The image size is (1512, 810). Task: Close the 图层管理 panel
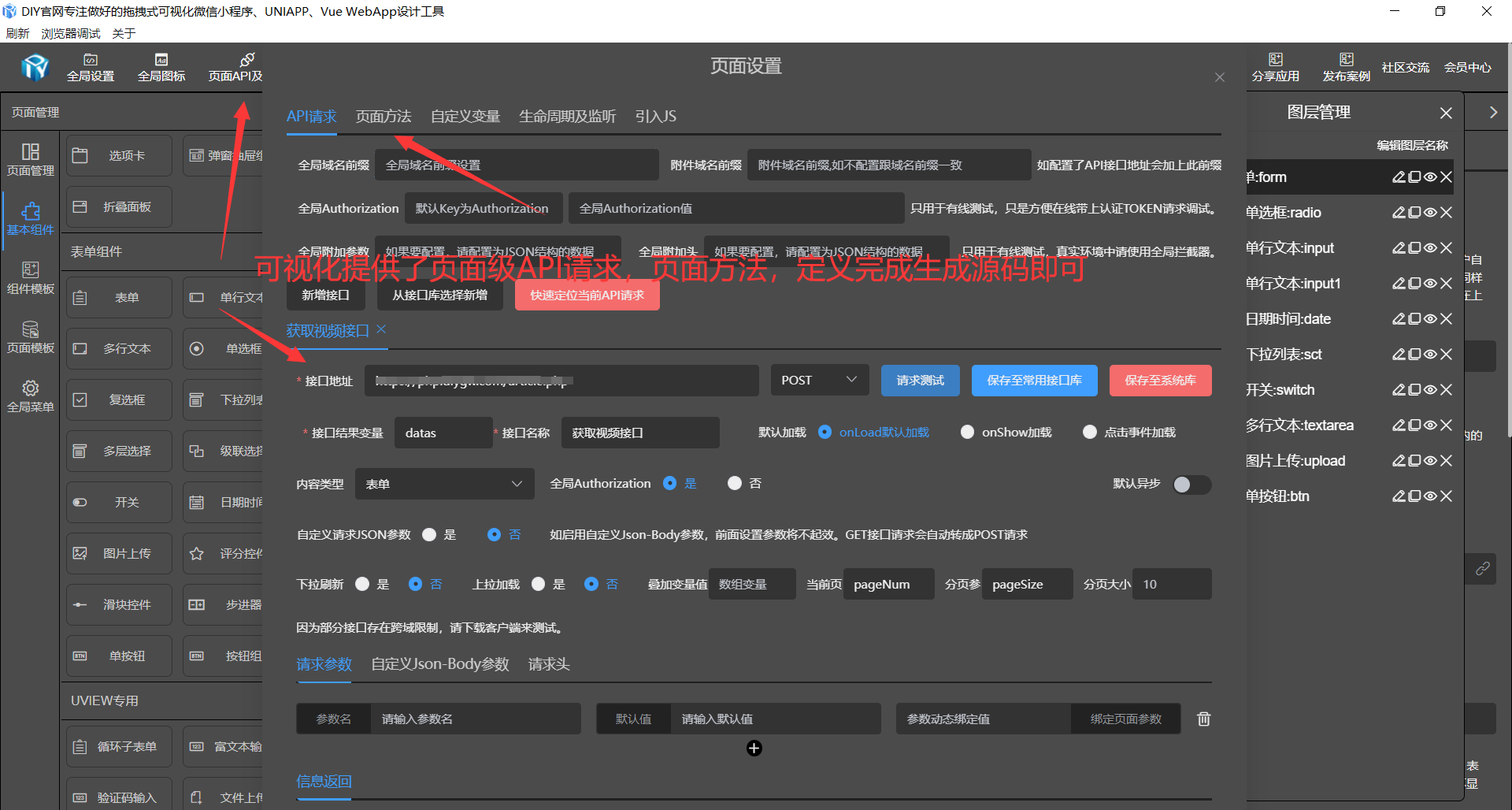pyautogui.click(x=1446, y=113)
